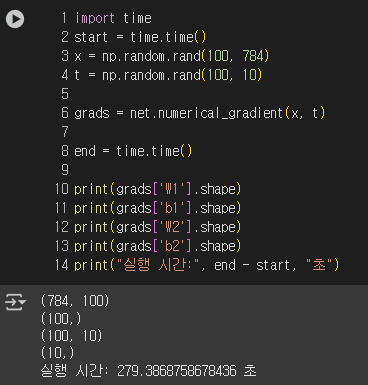Click the 'import time' line
Viewport: 368px width, 385px height.
pos(113,18)
